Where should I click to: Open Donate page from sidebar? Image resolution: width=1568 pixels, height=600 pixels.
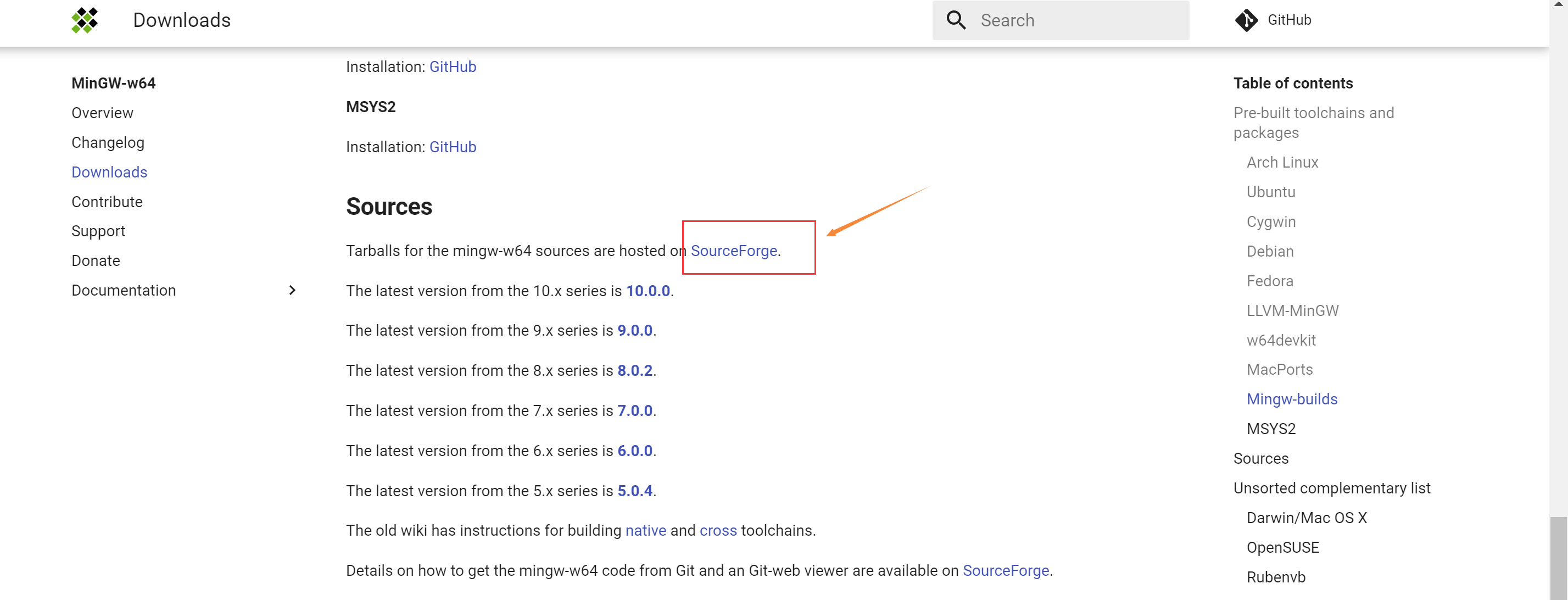[x=96, y=260]
